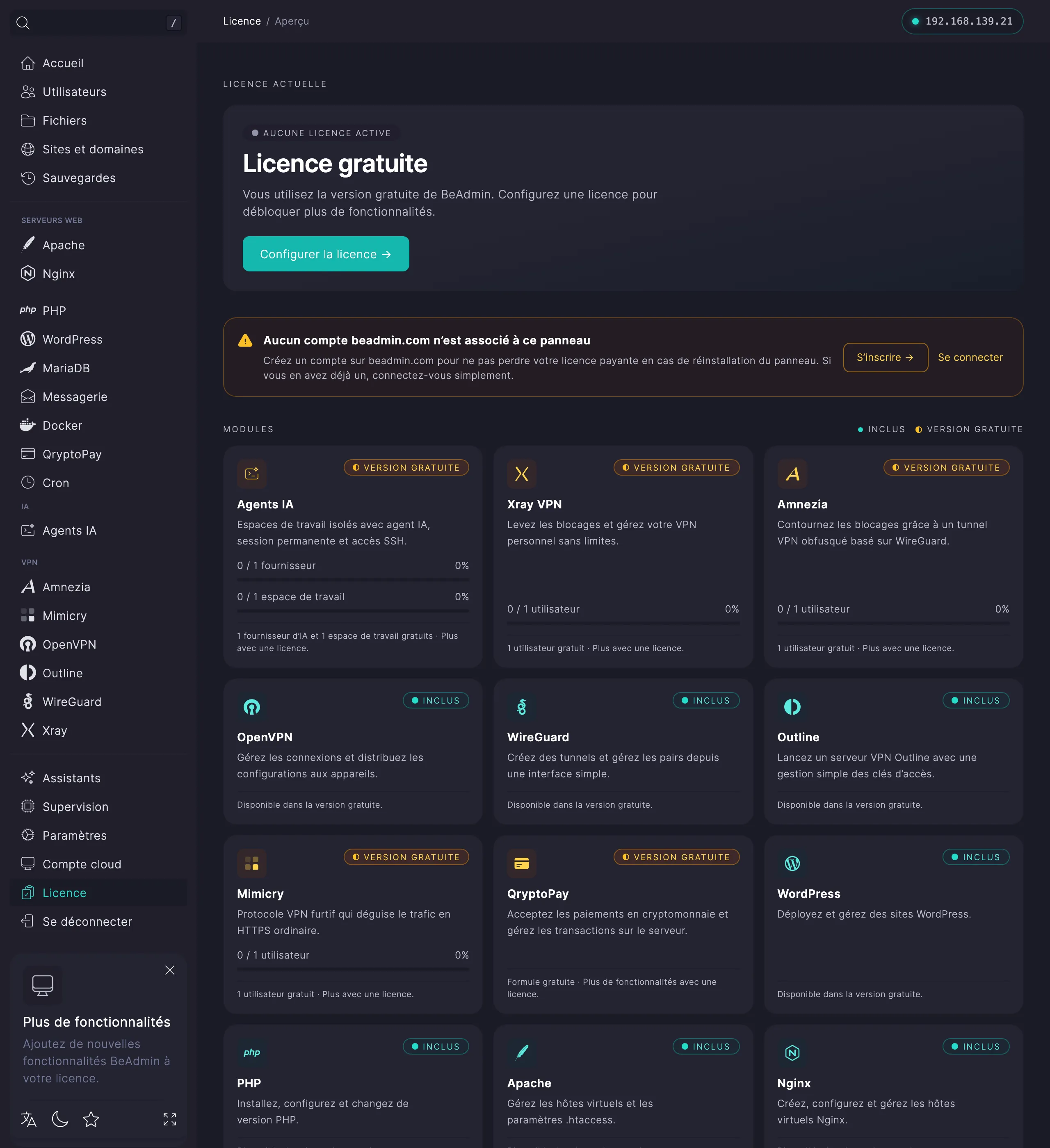Image resolution: width=1050 pixels, height=1148 pixels.
Task: Click the Sauvegardes clock icon
Action: [28, 178]
